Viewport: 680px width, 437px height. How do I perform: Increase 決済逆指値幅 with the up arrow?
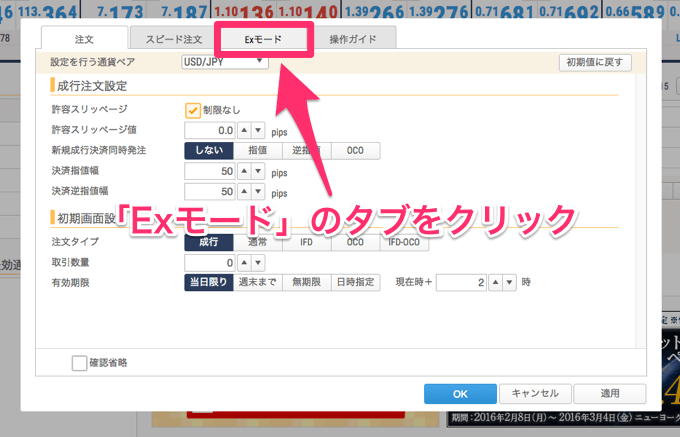[245, 191]
